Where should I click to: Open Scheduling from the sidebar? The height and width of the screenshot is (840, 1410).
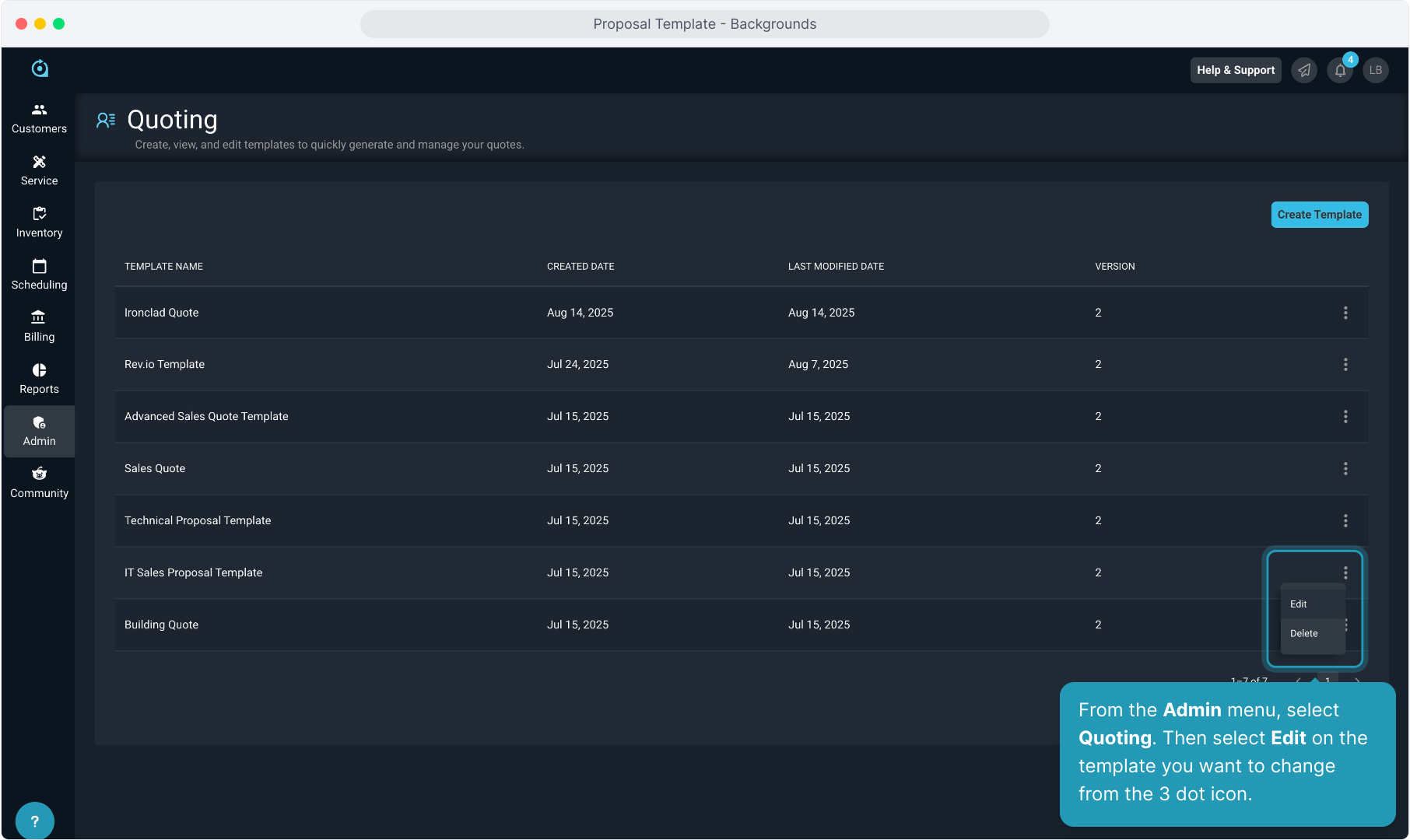tap(39, 275)
